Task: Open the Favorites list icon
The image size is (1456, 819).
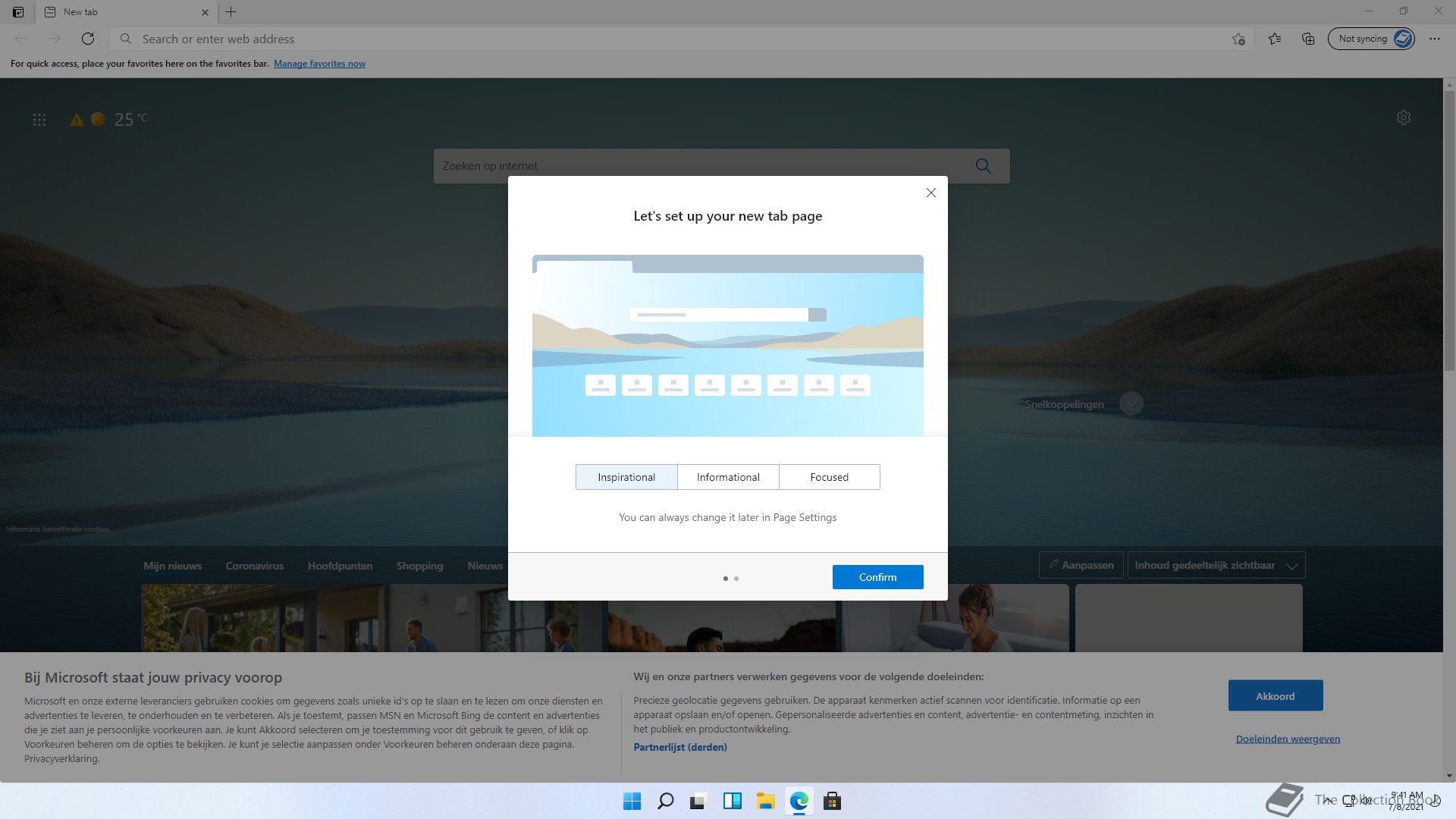Action: [1275, 39]
